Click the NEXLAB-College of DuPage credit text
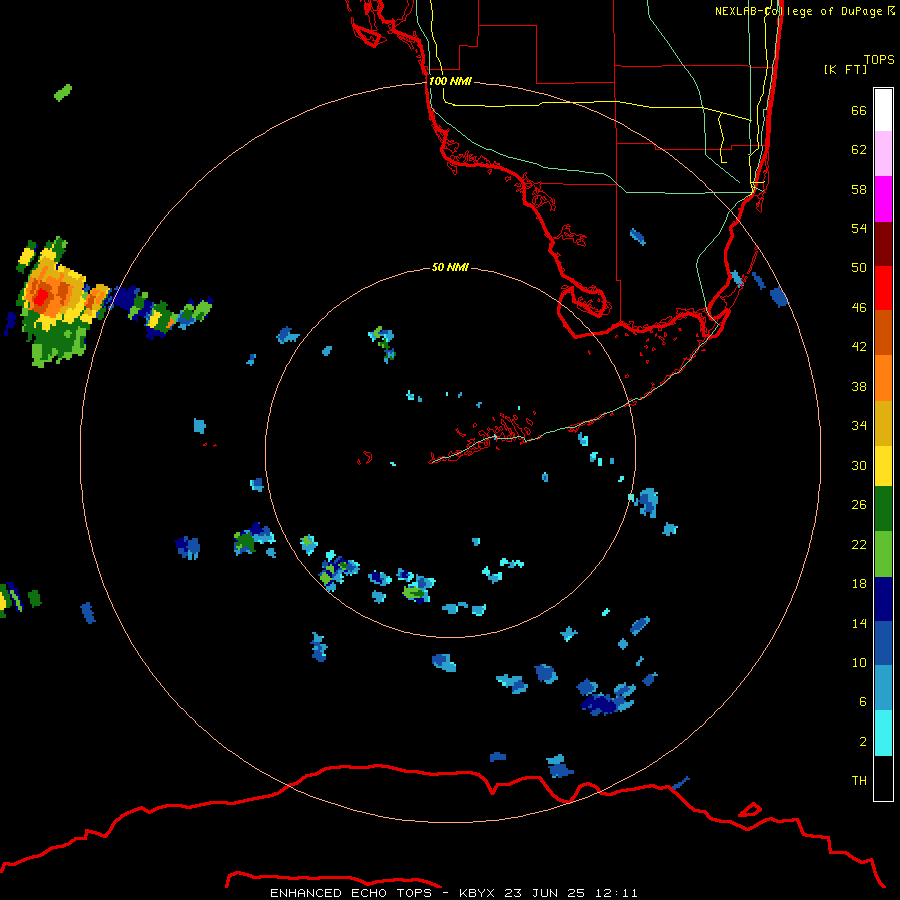The height and width of the screenshot is (900, 900). (x=805, y=11)
